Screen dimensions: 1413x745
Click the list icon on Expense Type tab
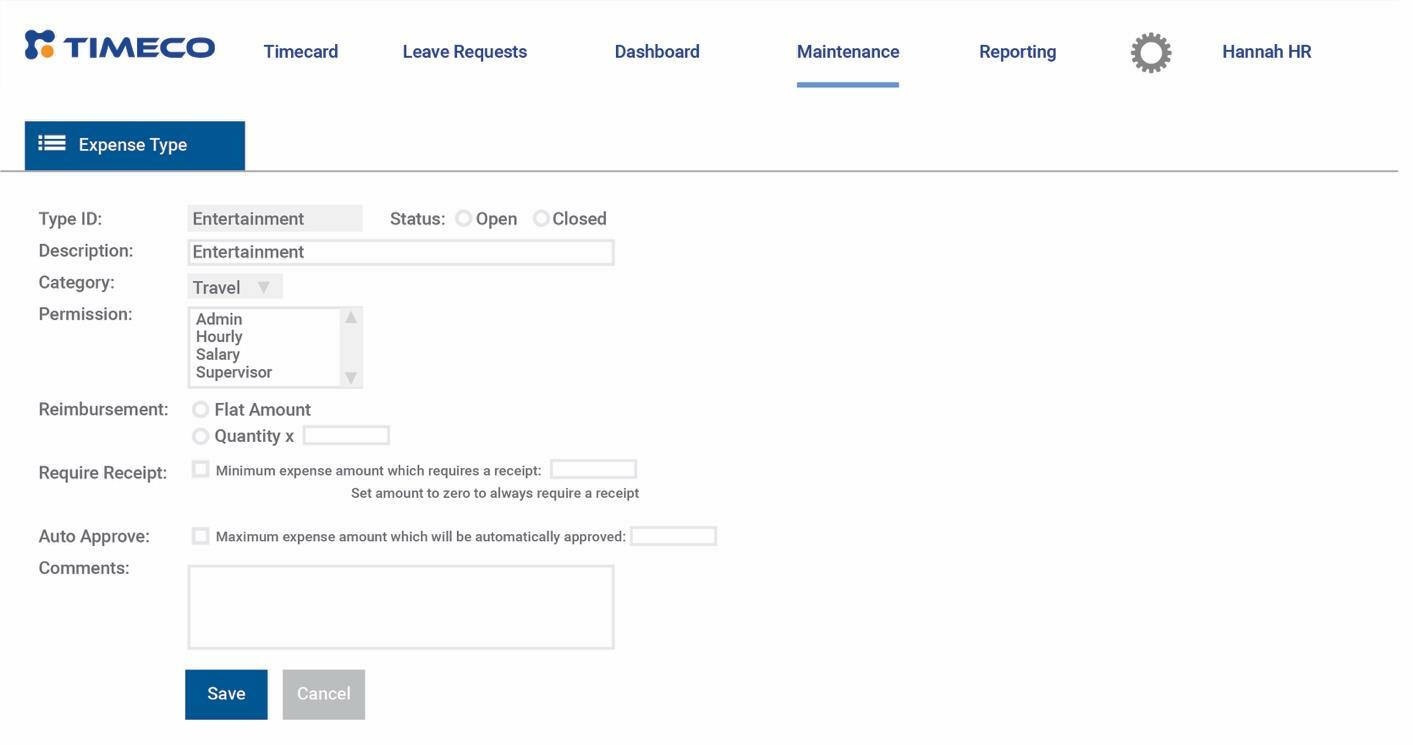pyautogui.click(x=54, y=141)
